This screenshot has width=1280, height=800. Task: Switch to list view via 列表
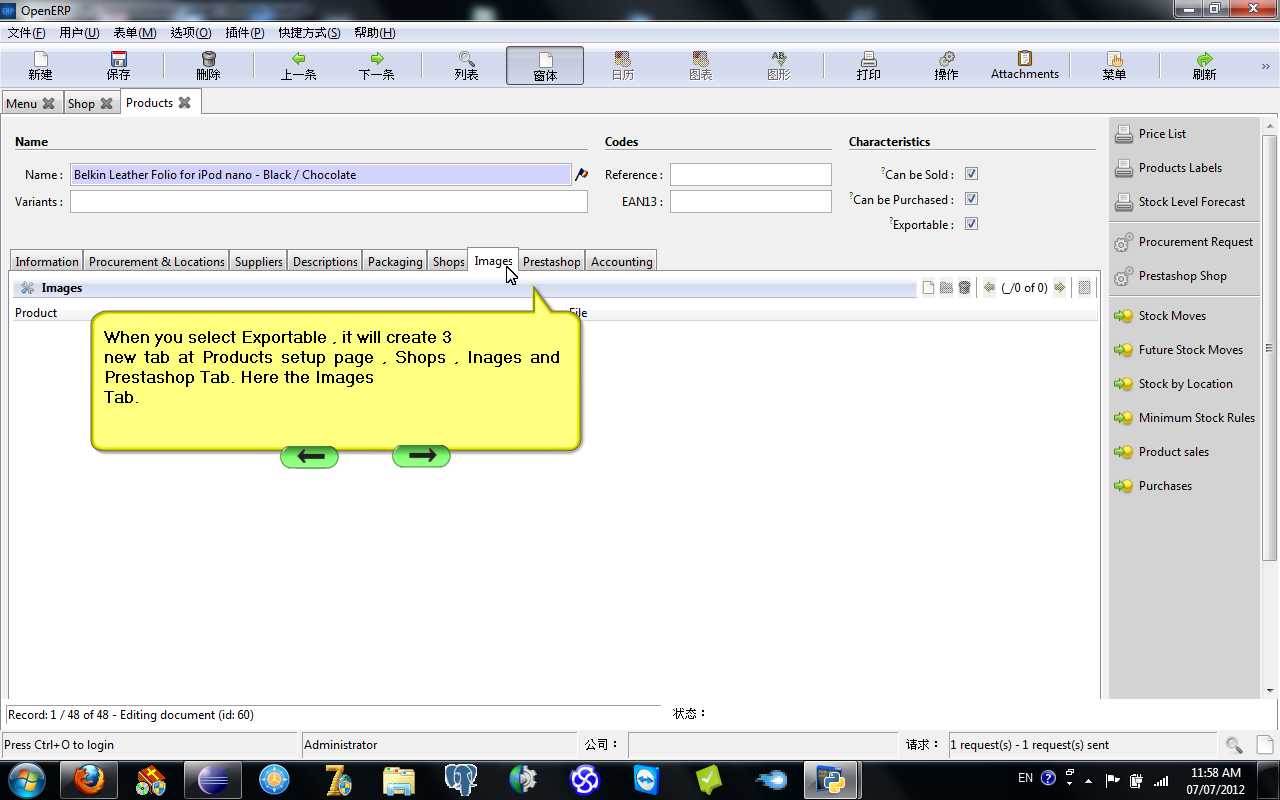click(466, 66)
